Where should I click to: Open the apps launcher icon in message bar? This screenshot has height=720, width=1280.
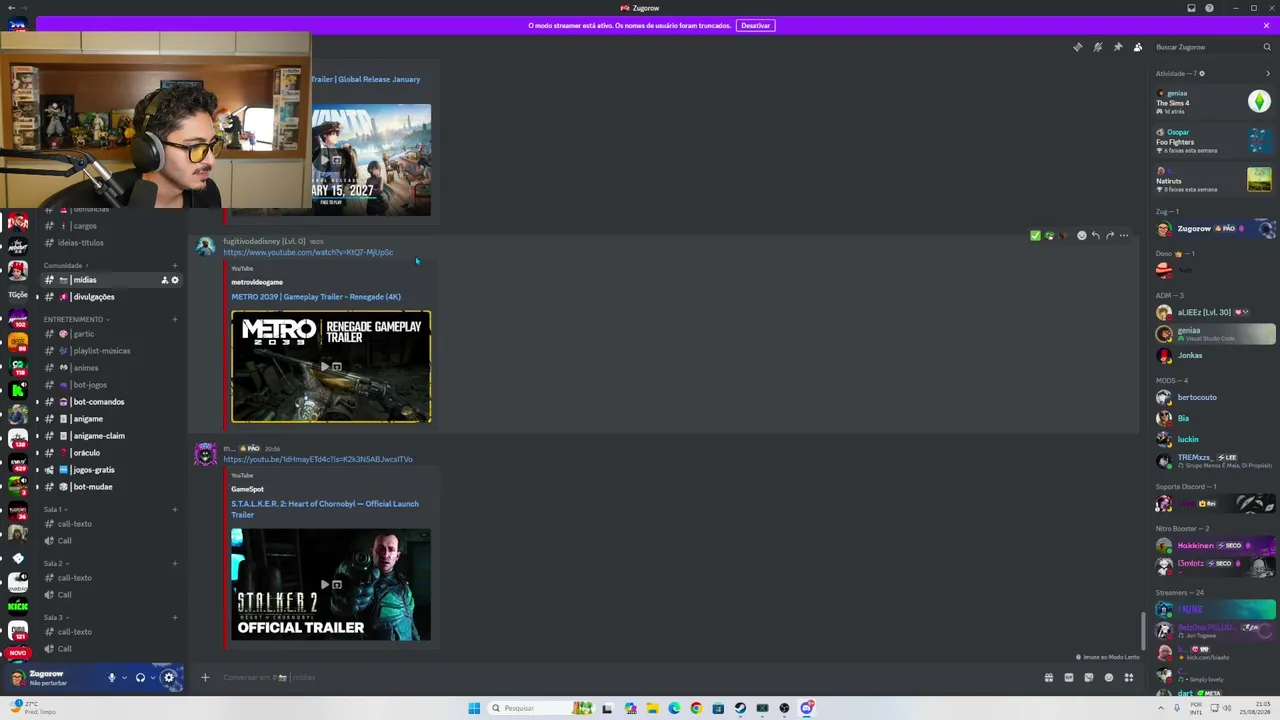(x=1129, y=677)
